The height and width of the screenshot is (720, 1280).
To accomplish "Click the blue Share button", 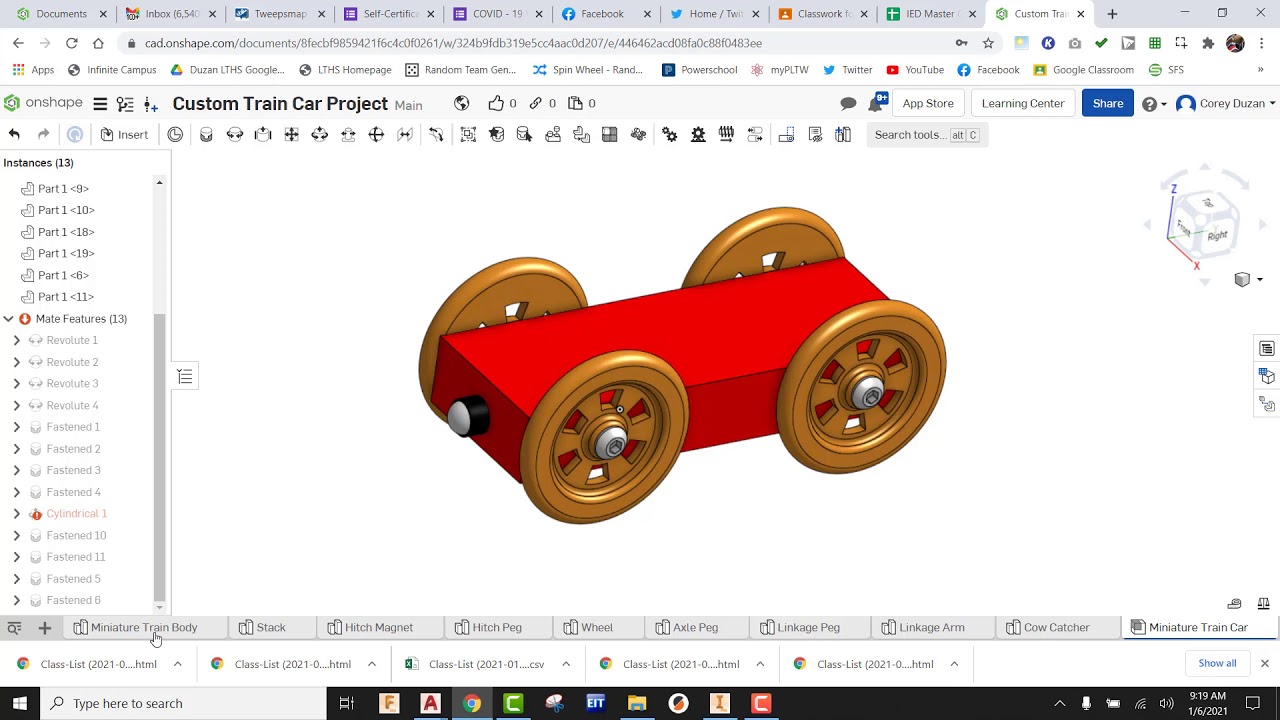I will [x=1108, y=104].
